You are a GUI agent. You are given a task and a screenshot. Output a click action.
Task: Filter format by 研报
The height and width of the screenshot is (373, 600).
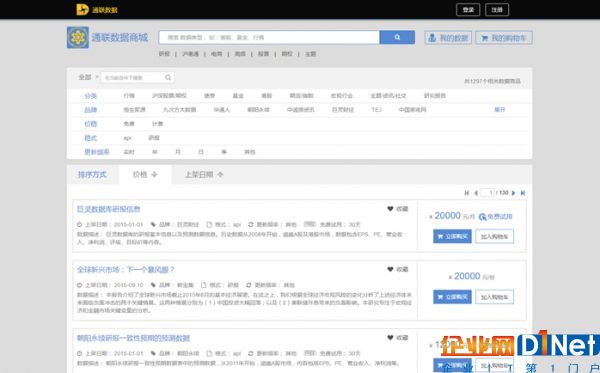[x=154, y=138]
